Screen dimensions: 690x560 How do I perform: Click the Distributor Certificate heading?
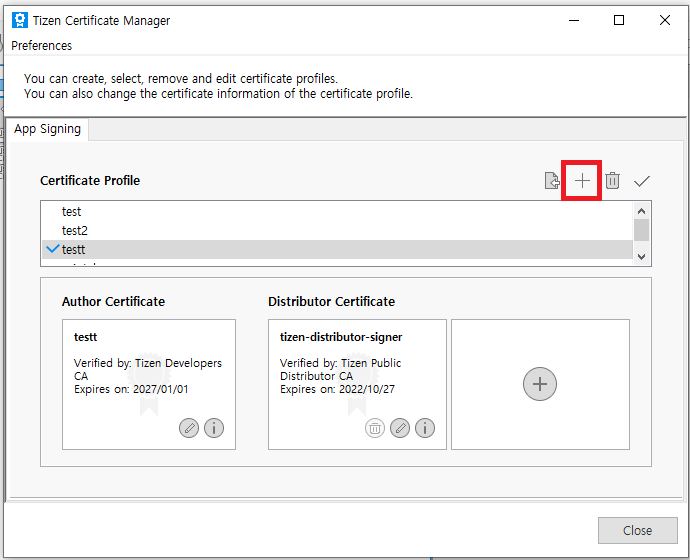pos(331,301)
